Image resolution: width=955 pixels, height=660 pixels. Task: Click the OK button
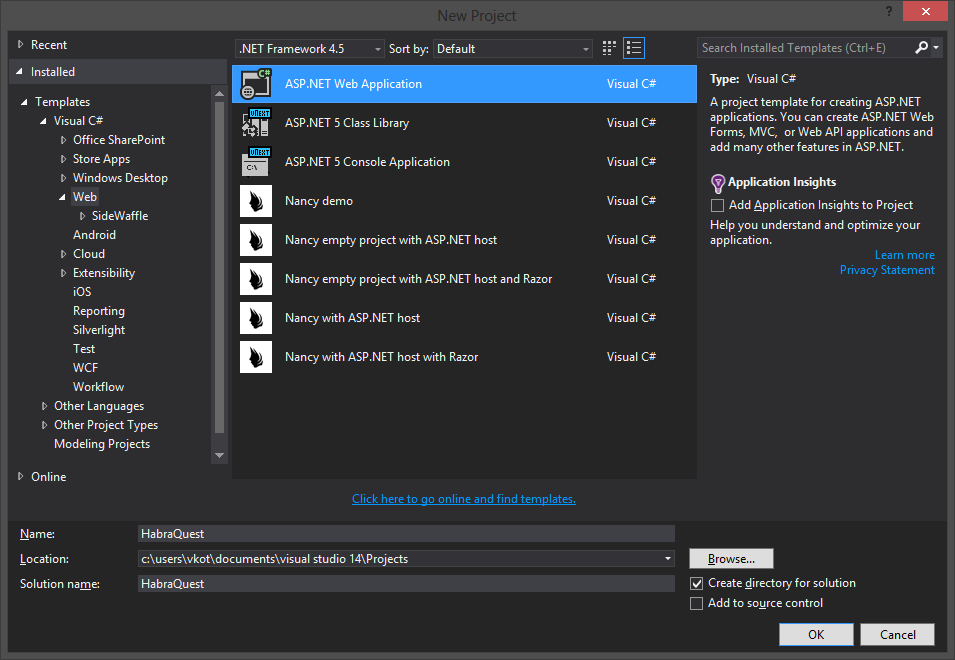click(x=816, y=634)
